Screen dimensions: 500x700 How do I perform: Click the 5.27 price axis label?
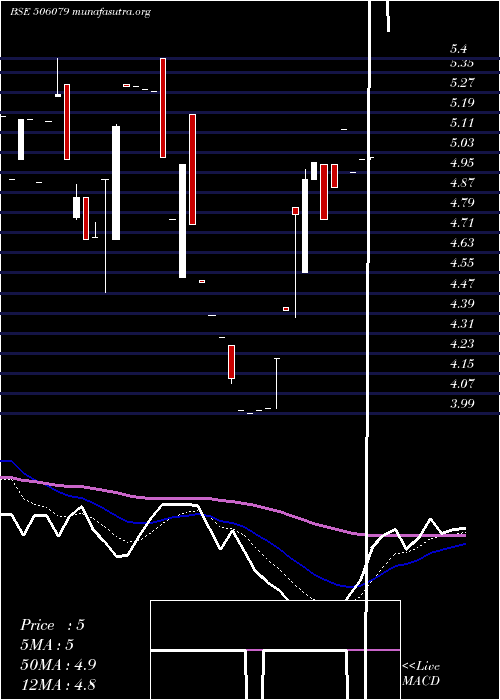pos(462,83)
